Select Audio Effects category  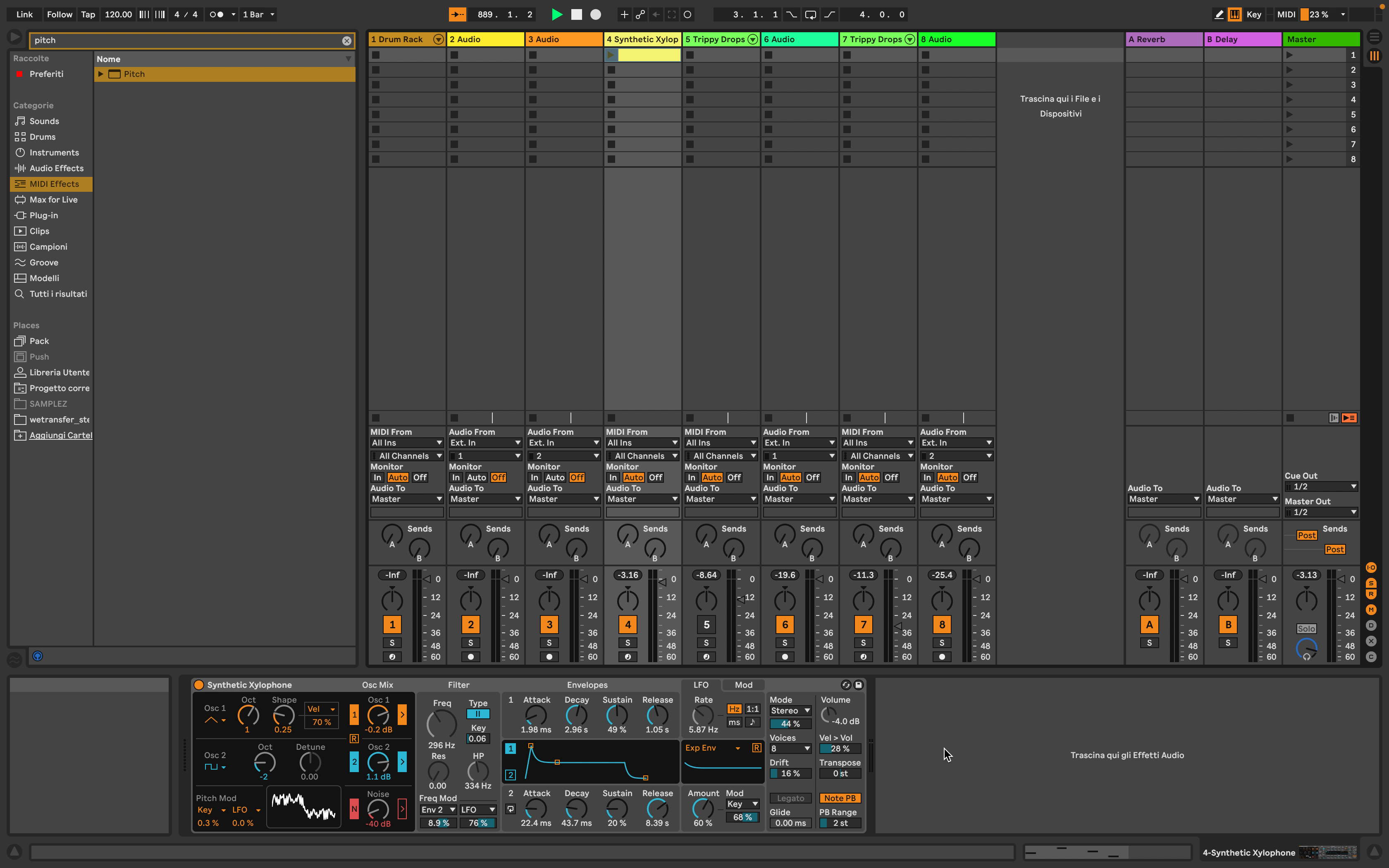pyautogui.click(x=56, y=168)
